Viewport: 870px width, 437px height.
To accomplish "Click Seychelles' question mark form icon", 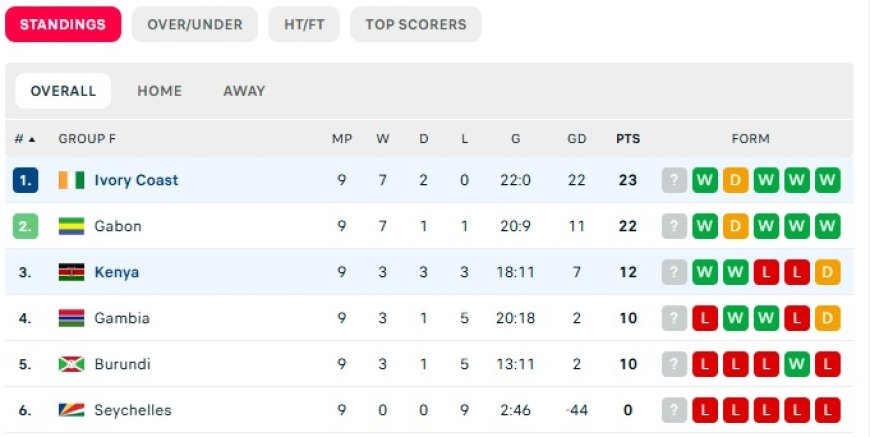I will point(675,410).
